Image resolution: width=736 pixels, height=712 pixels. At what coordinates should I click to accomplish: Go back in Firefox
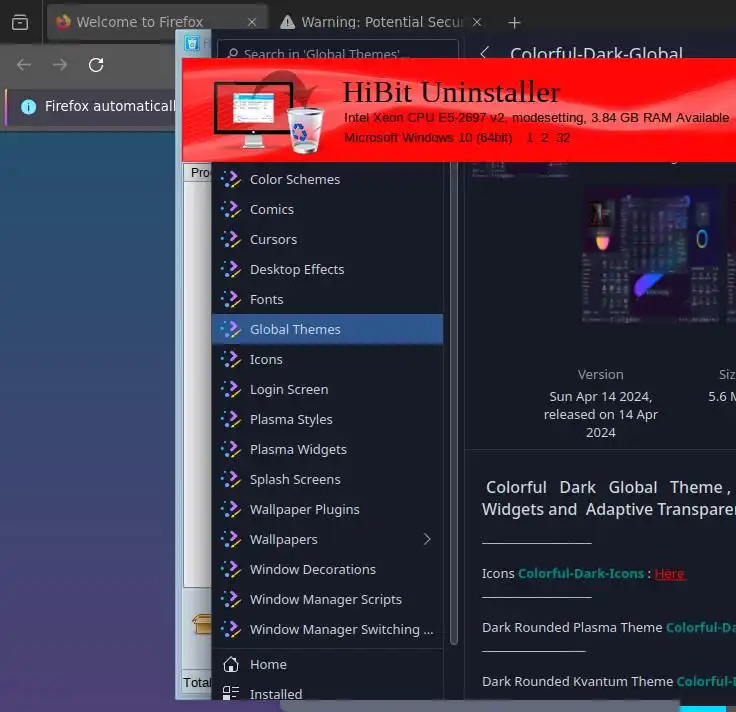pyautogui.click(x=23, y=65)
